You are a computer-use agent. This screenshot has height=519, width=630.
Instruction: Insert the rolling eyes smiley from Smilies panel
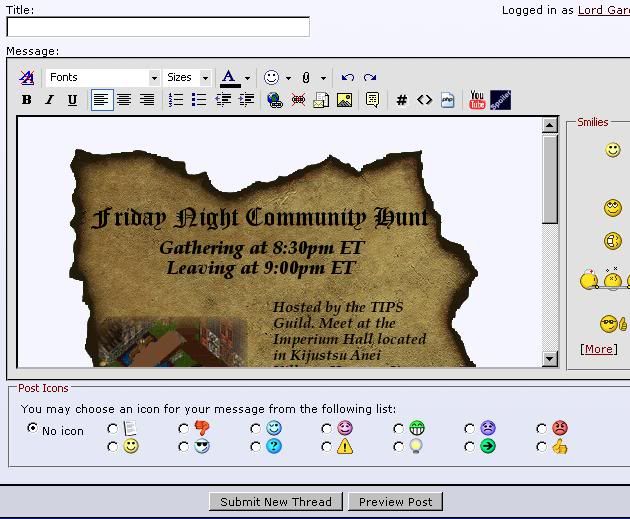tap(613, 208)
